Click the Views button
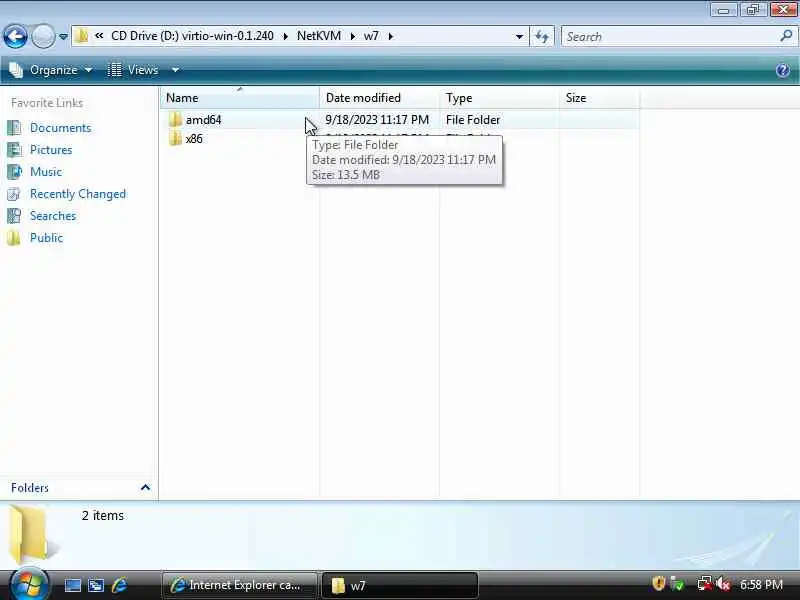The image size is (800, 600). click(x=133, y=70)
